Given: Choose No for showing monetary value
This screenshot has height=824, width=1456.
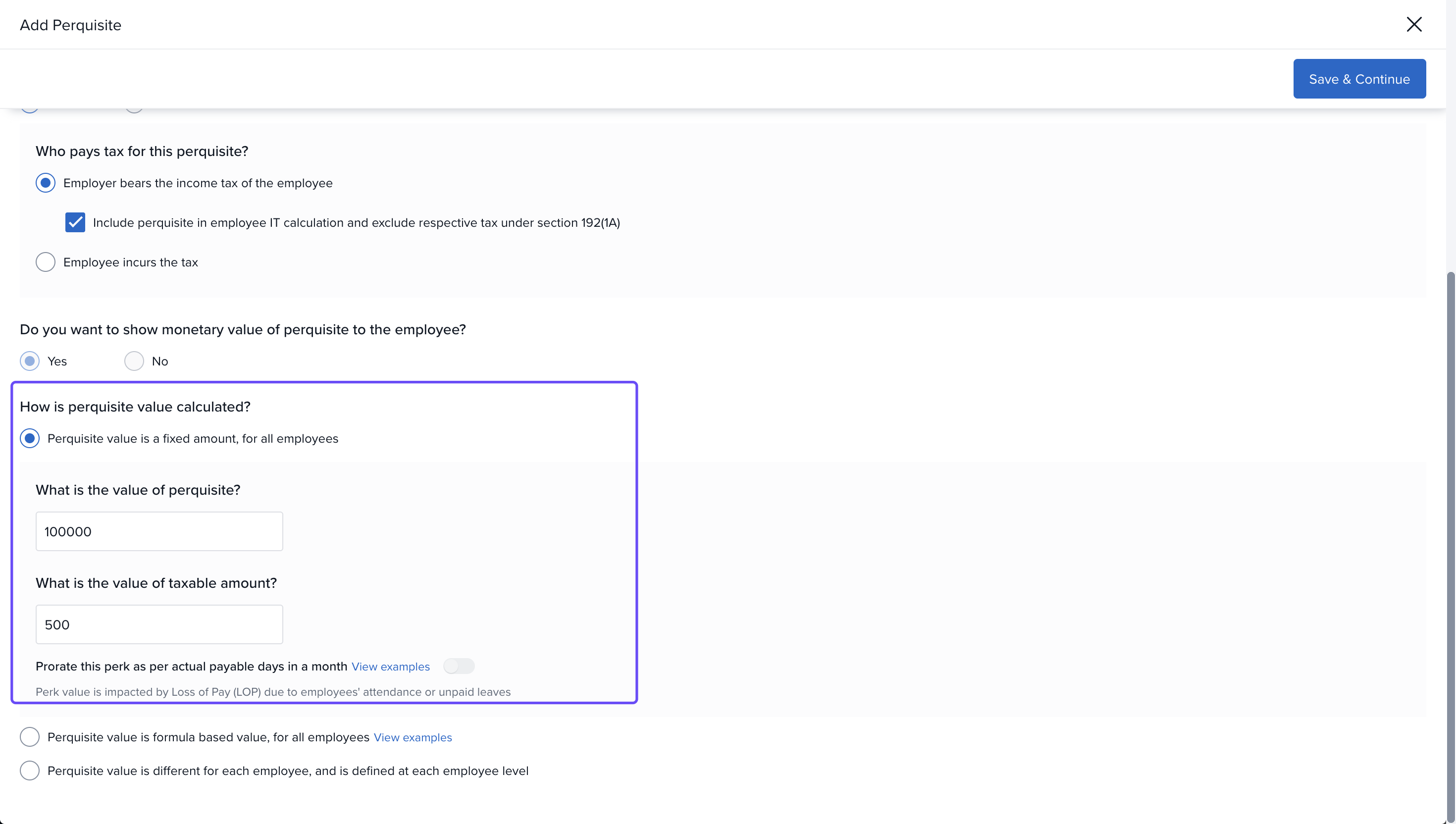Looking at the screenshot, I should [x=134, y=361].
